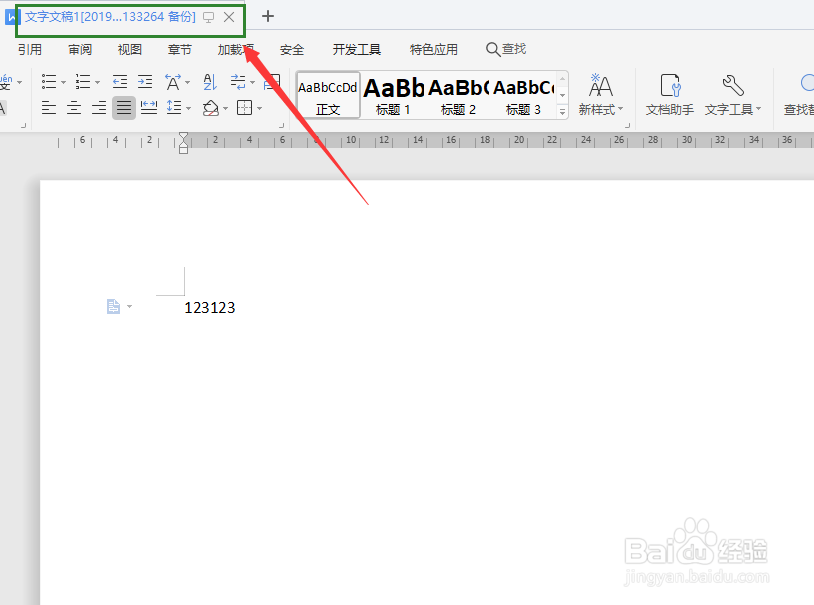Increase paragraph indent

(x=145, y=82)
